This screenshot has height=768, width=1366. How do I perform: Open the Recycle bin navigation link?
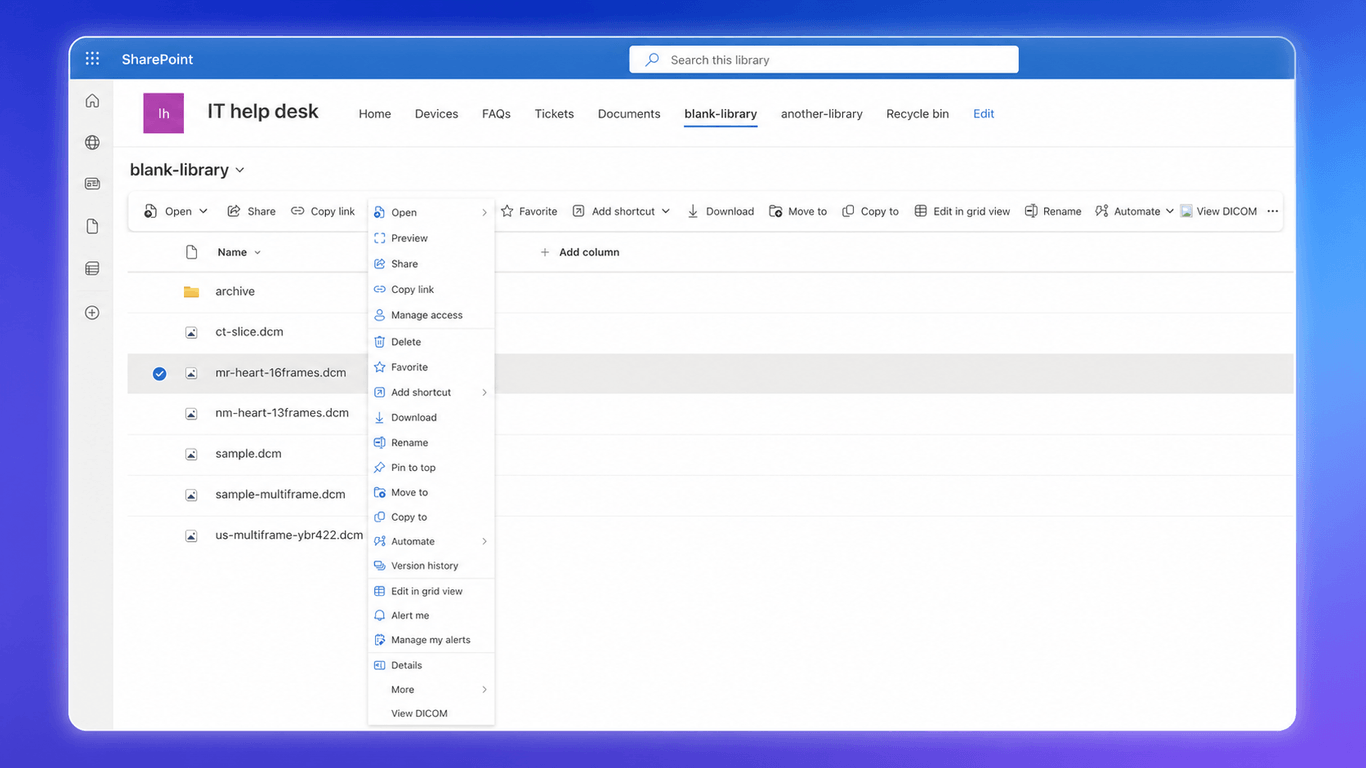tap(917, 114)
